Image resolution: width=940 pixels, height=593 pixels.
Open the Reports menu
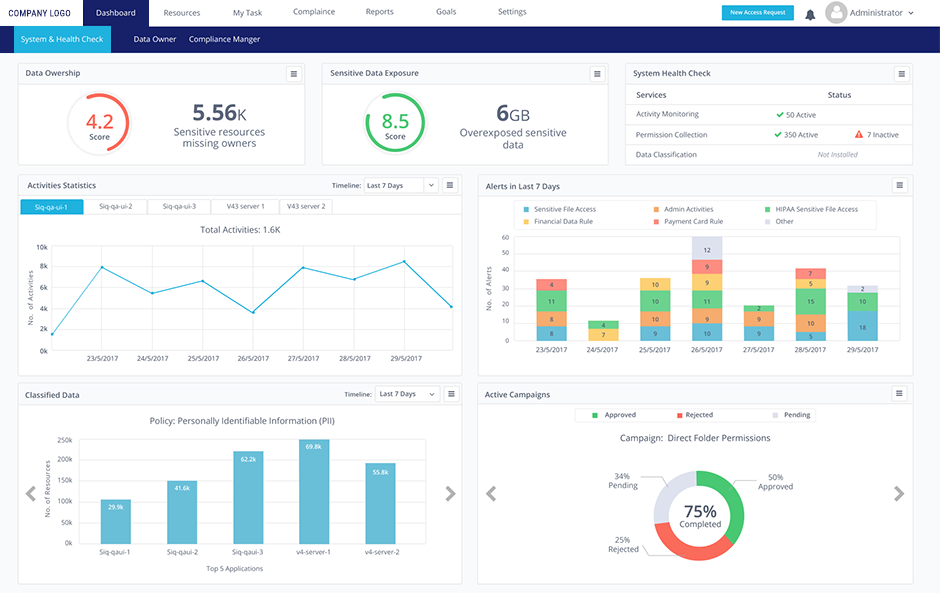[379, 12]
